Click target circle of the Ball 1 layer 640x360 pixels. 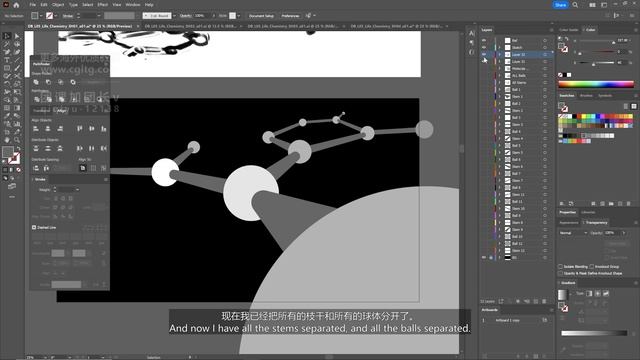(545, 89)
